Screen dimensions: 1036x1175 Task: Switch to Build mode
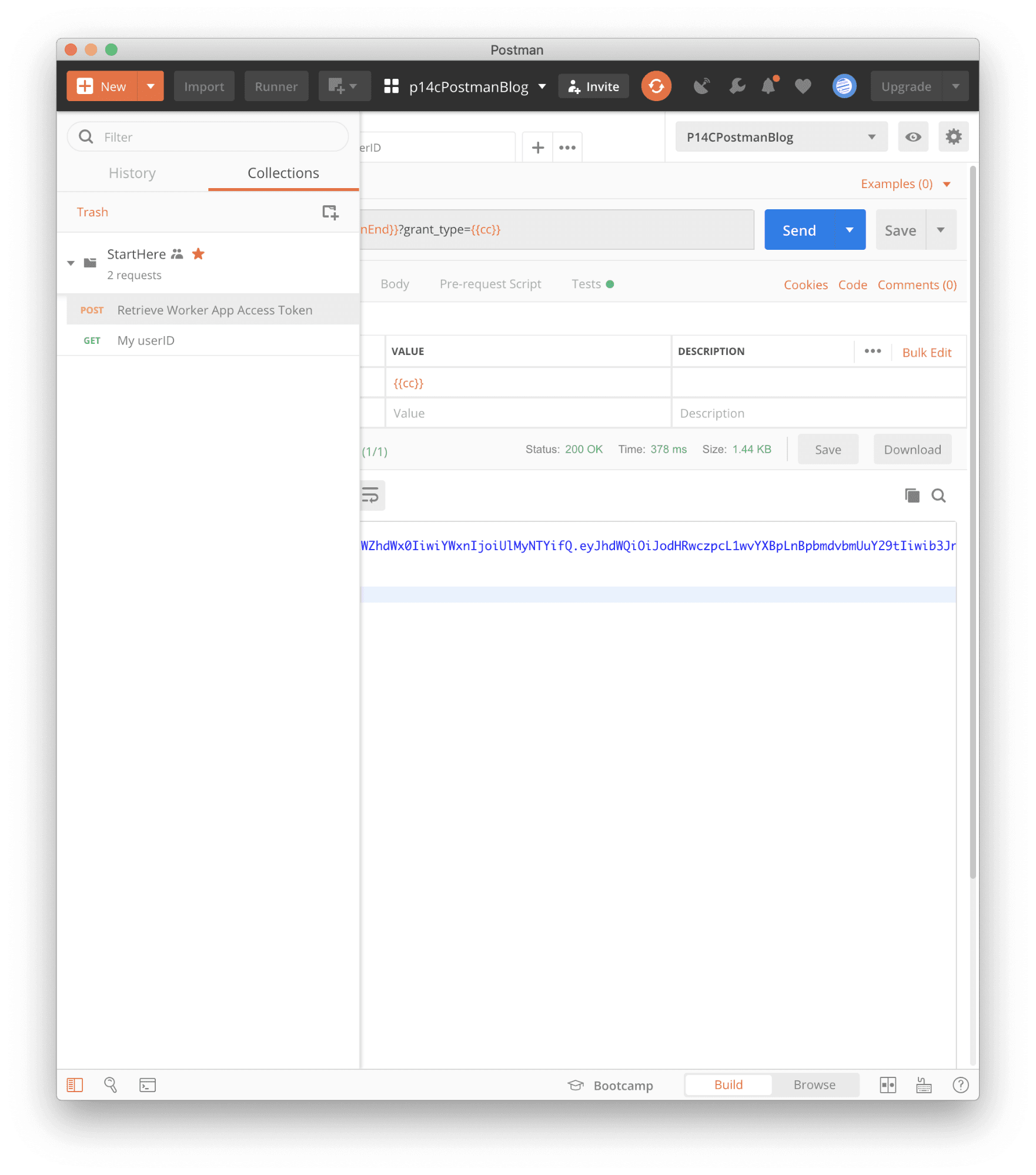click(x=728, y=1085)
